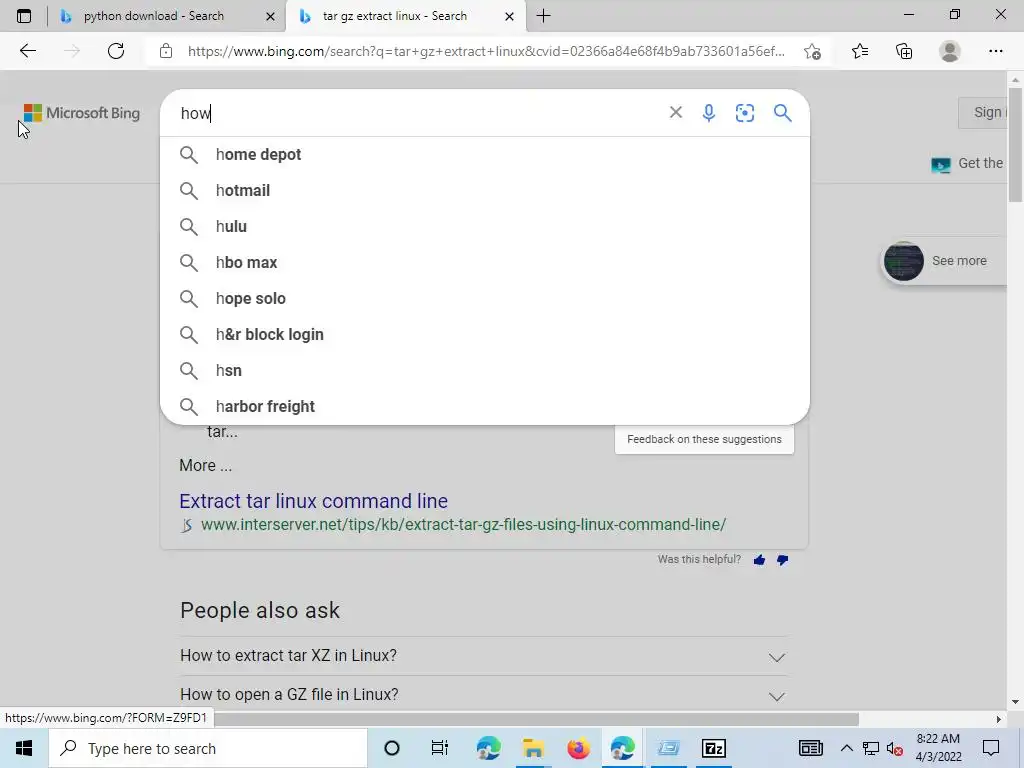Choose the hope solo suggestion
The height and width of the screenshot is (768, 1024).
(485, 298)
